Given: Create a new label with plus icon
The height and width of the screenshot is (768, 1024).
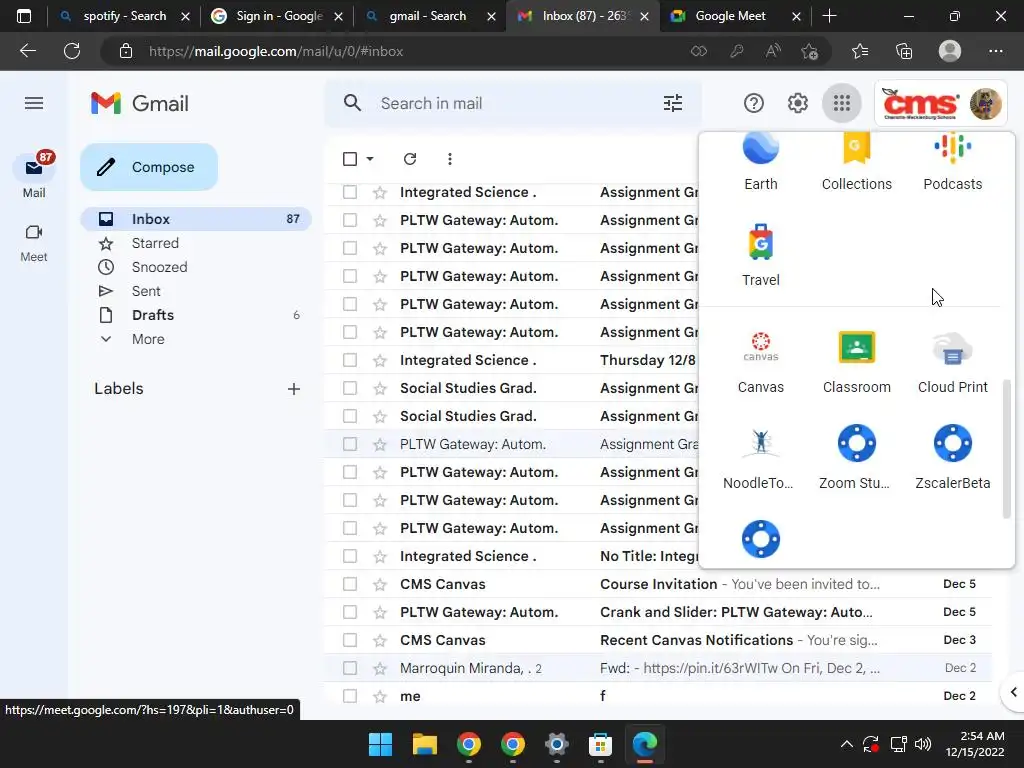Looking at the screenshot, I should (294, 389).
